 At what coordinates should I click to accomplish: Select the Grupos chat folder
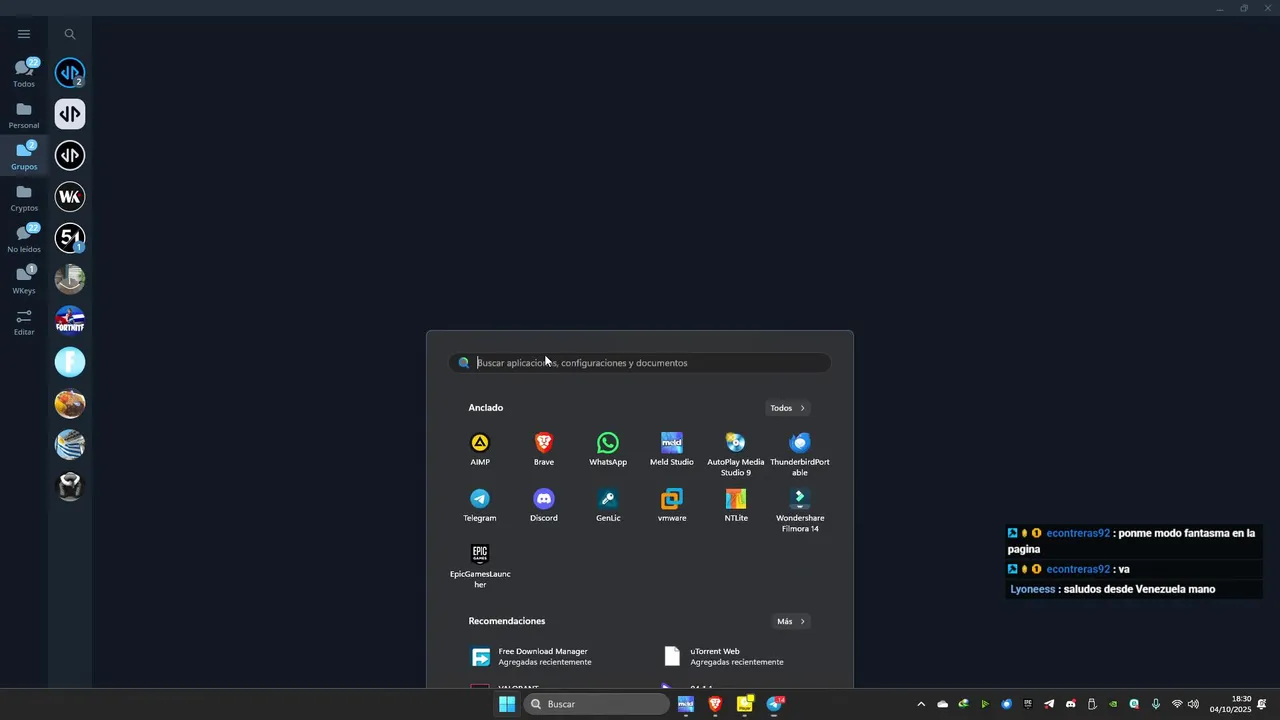pos(24,156)
